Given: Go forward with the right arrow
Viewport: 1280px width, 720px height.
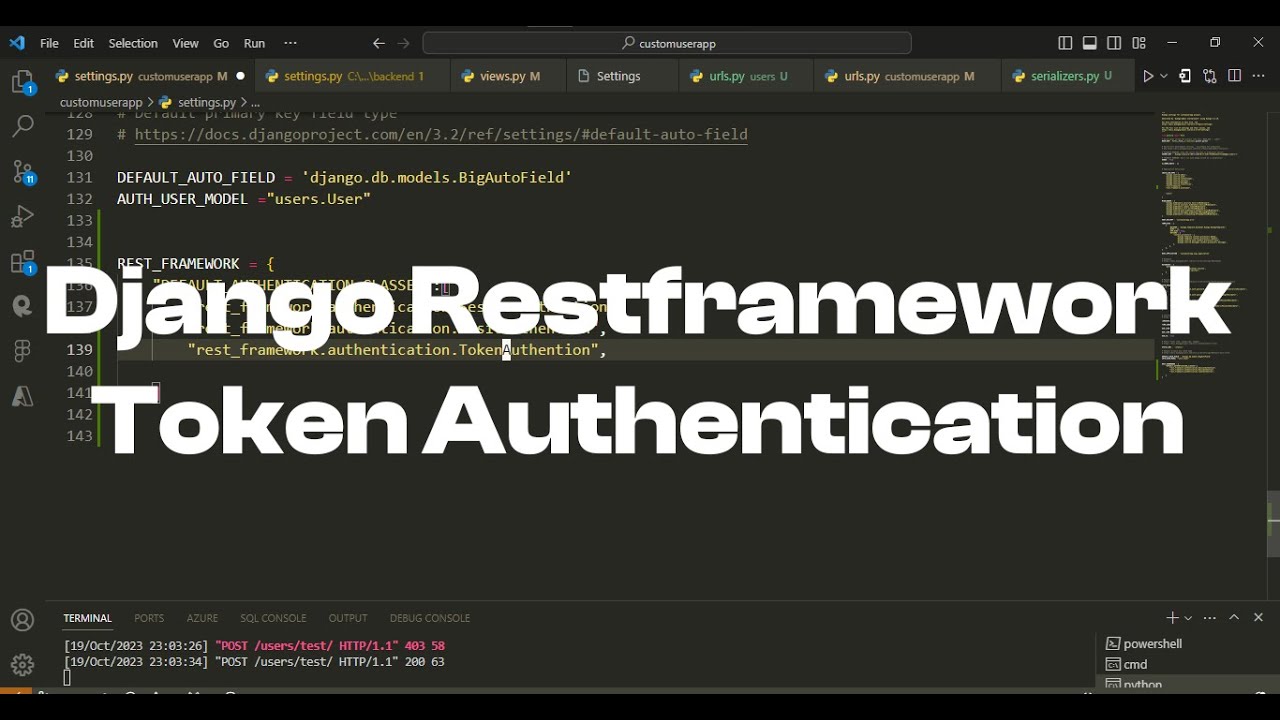Looking at the screenshot, I should tap(404, 43).
